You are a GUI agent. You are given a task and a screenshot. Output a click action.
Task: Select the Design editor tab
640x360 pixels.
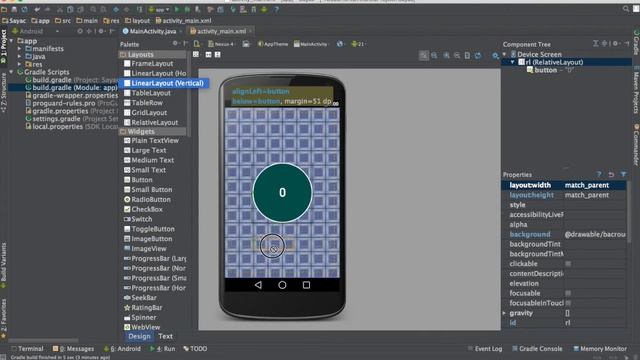tap(139, 336)
